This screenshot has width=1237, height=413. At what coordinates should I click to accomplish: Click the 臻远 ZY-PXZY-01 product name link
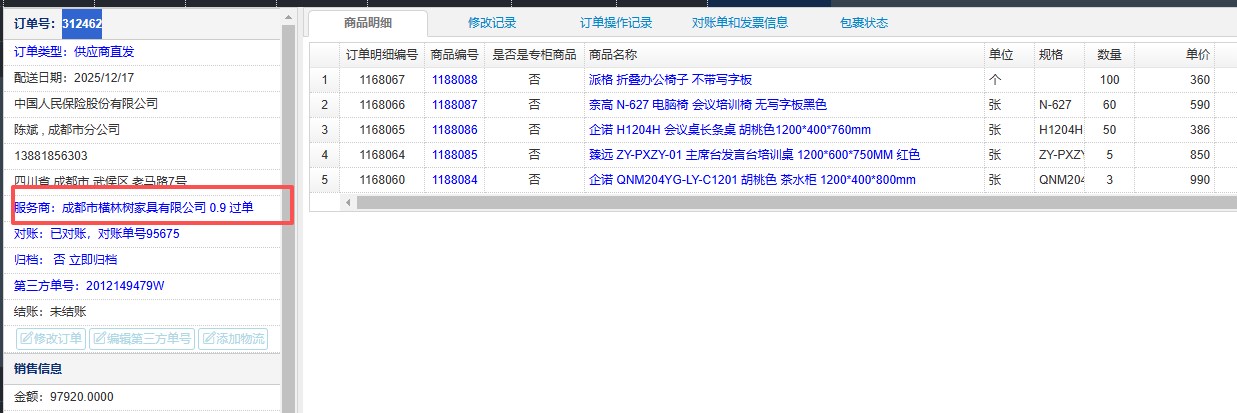tap(754, 155)
